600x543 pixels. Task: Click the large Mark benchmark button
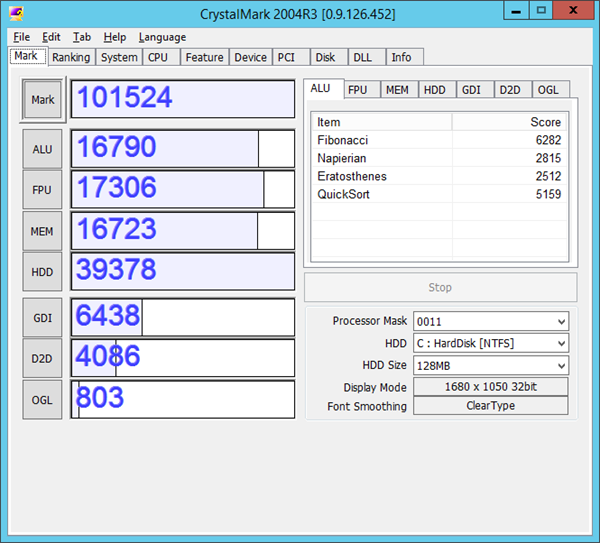(42, 99)
